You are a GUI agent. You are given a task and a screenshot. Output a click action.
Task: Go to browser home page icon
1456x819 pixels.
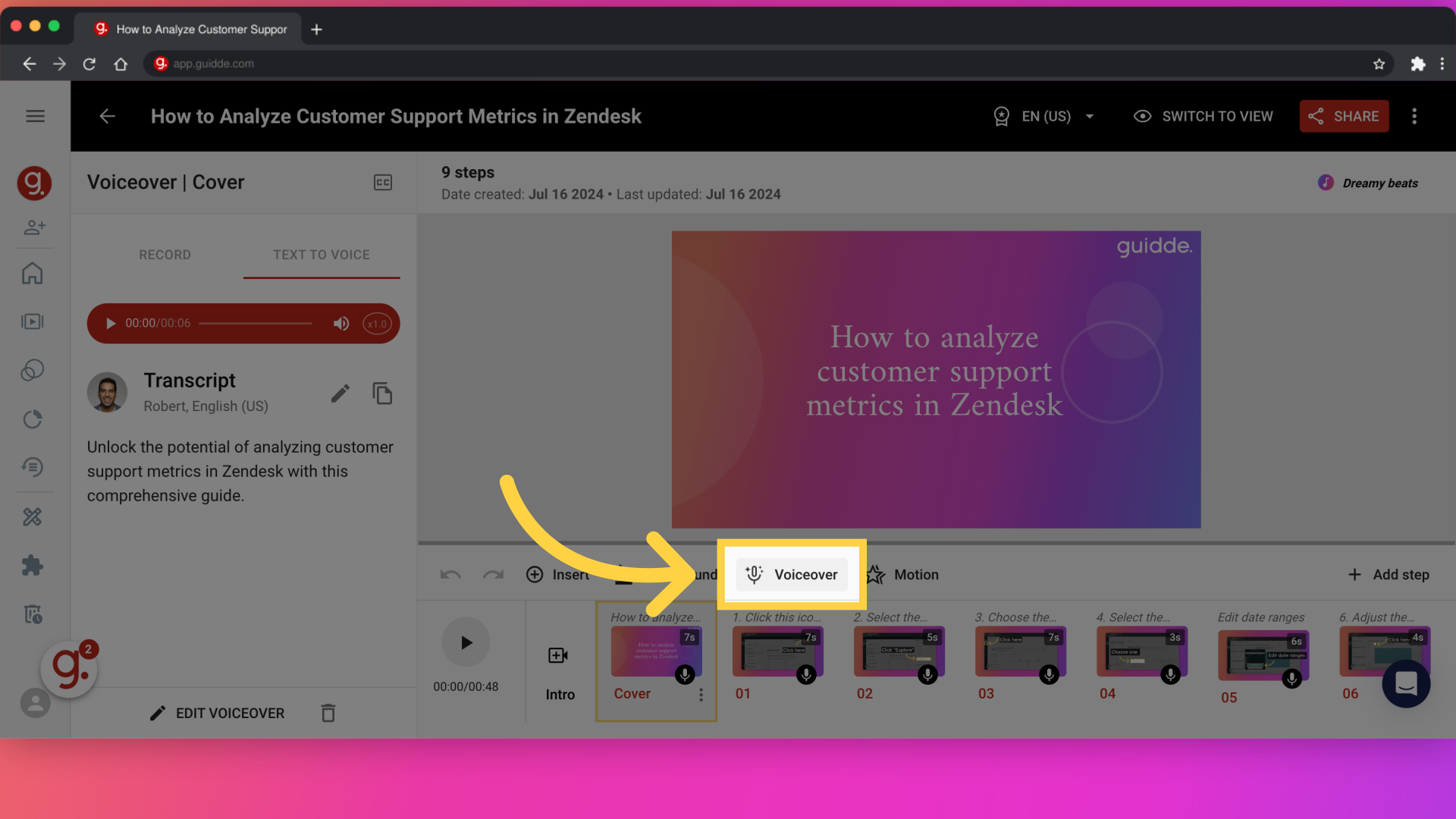coord(121,64)
